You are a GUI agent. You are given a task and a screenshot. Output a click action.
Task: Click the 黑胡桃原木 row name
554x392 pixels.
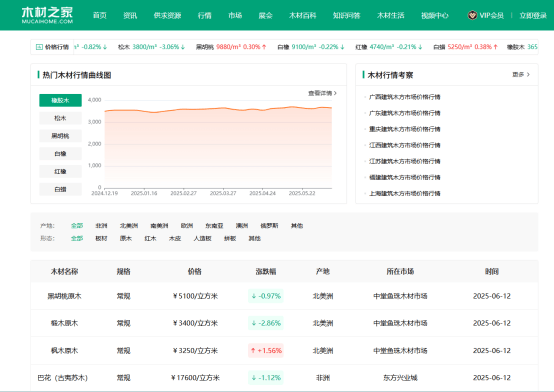tap(64, 296)
